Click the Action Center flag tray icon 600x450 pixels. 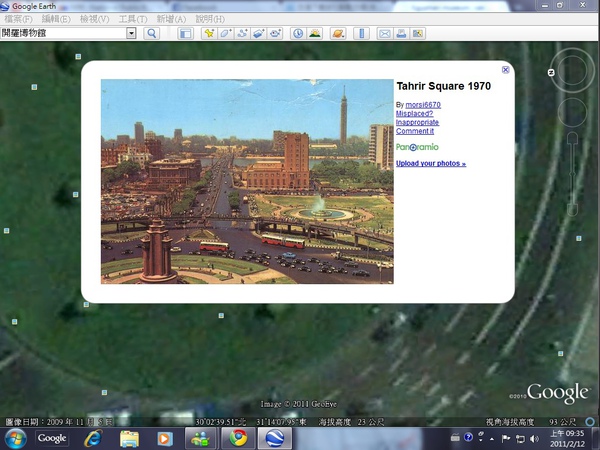coord(506,439)
